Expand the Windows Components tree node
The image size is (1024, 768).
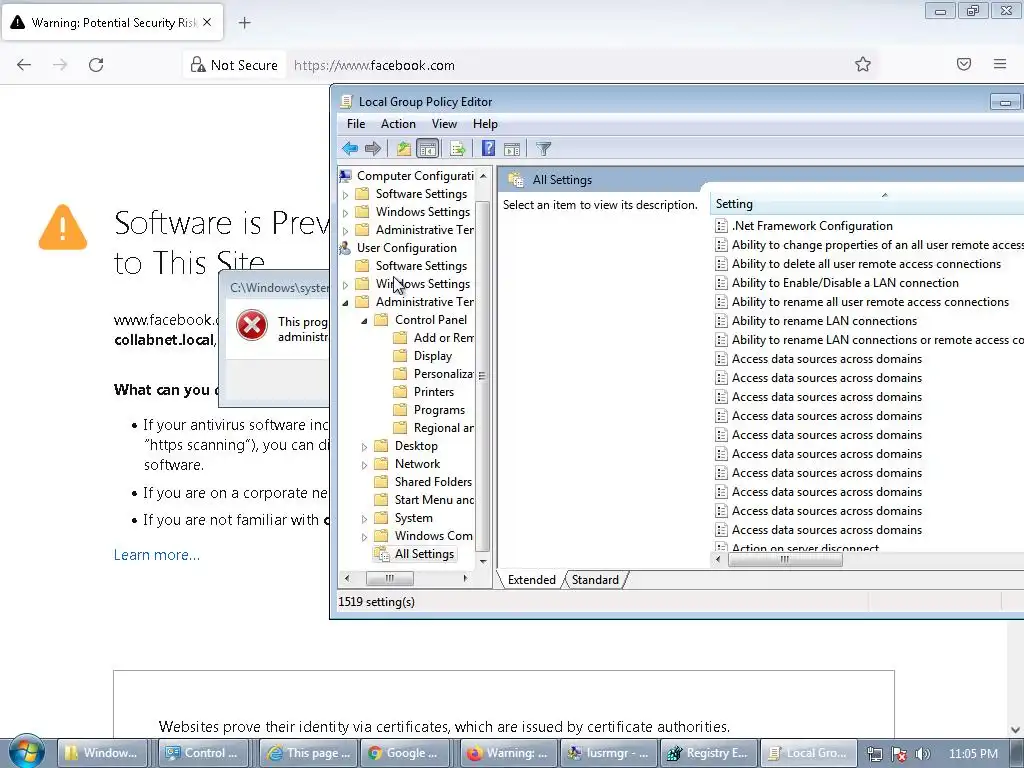pos(364,537)
